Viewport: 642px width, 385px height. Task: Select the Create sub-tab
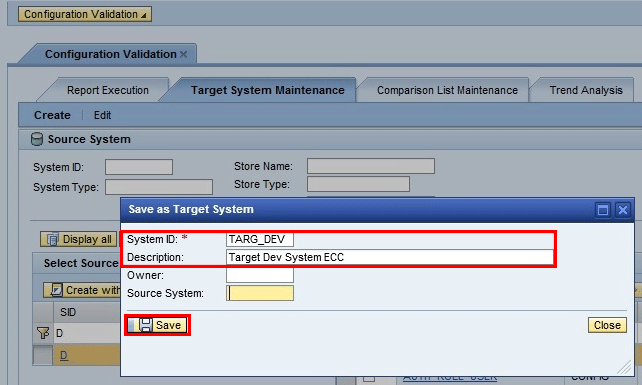[x=52, y=115]
